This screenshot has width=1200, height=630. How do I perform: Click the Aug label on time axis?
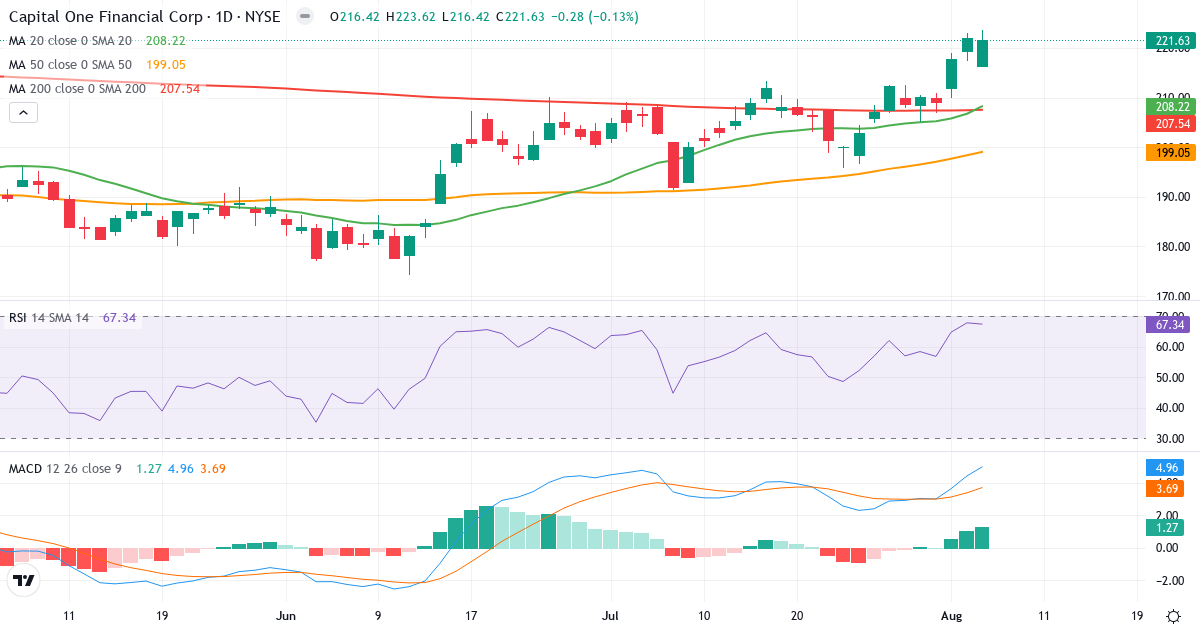point(951,616)
